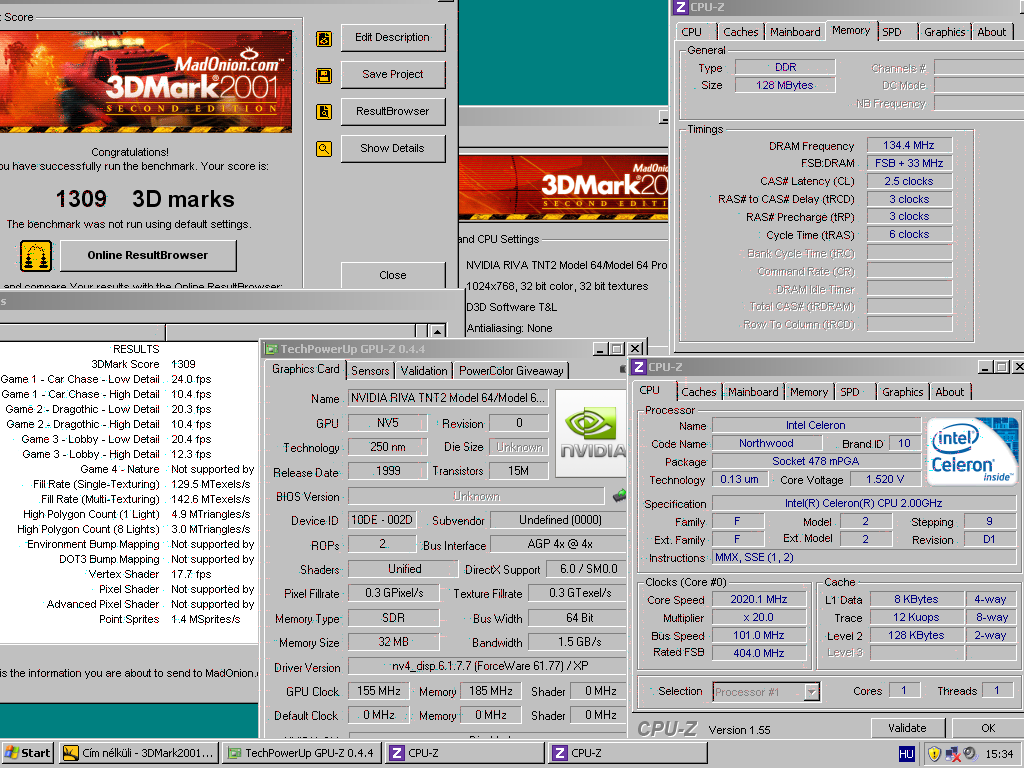
Task: Open the PowerColor Giveaway tab in GPU-Z
Action: (x=511, y=371)
